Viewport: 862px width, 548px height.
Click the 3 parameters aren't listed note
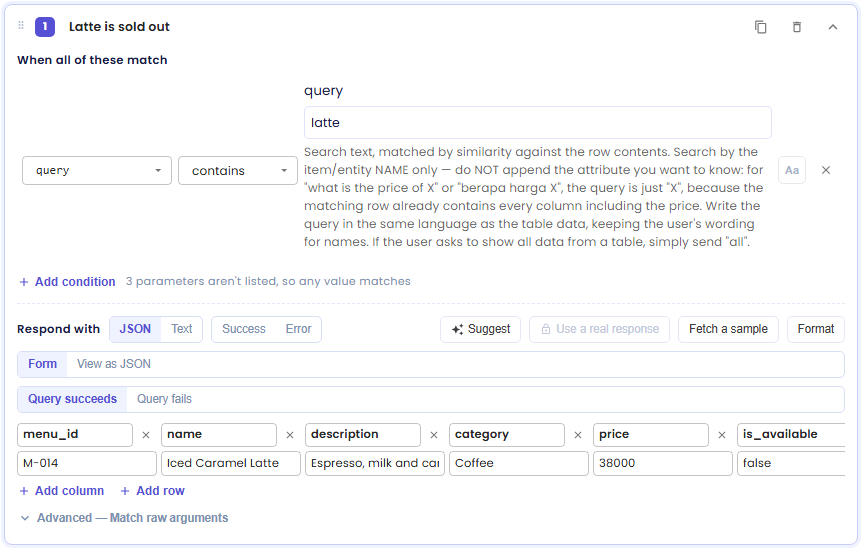click(x=268, y=281)
